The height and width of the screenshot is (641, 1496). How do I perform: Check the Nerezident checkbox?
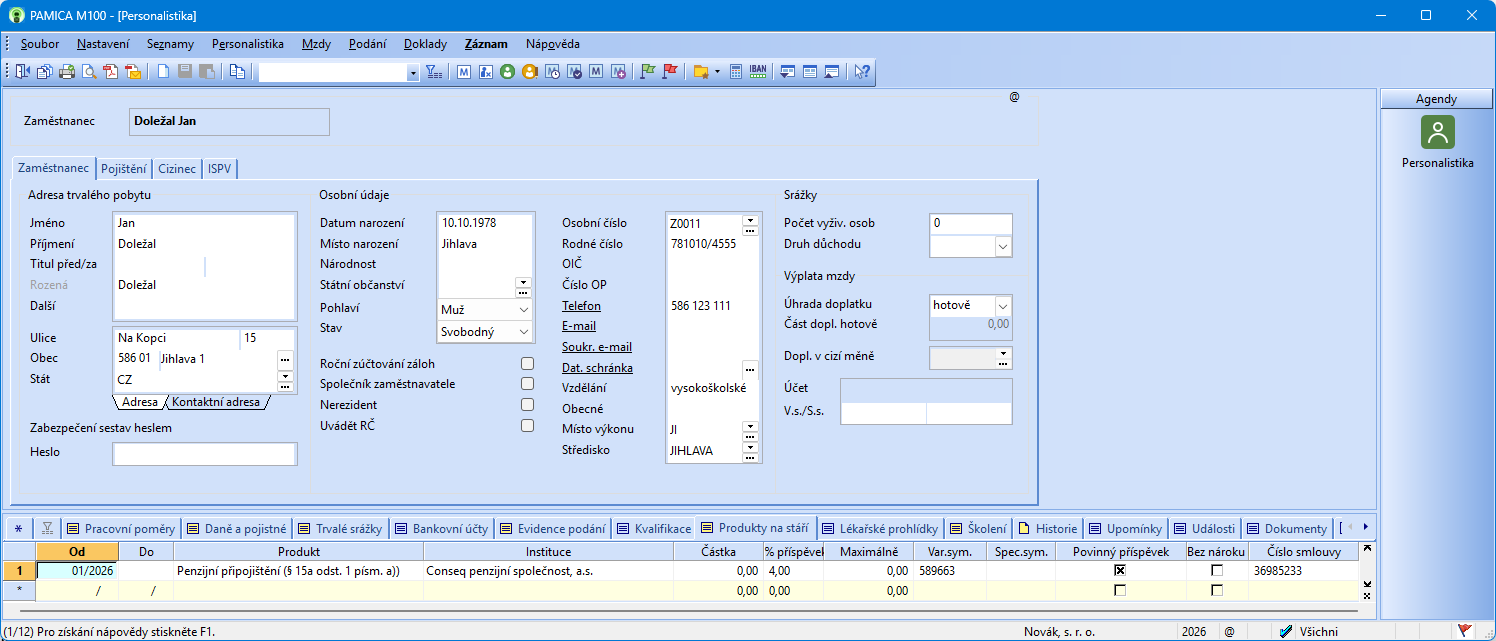527,405
